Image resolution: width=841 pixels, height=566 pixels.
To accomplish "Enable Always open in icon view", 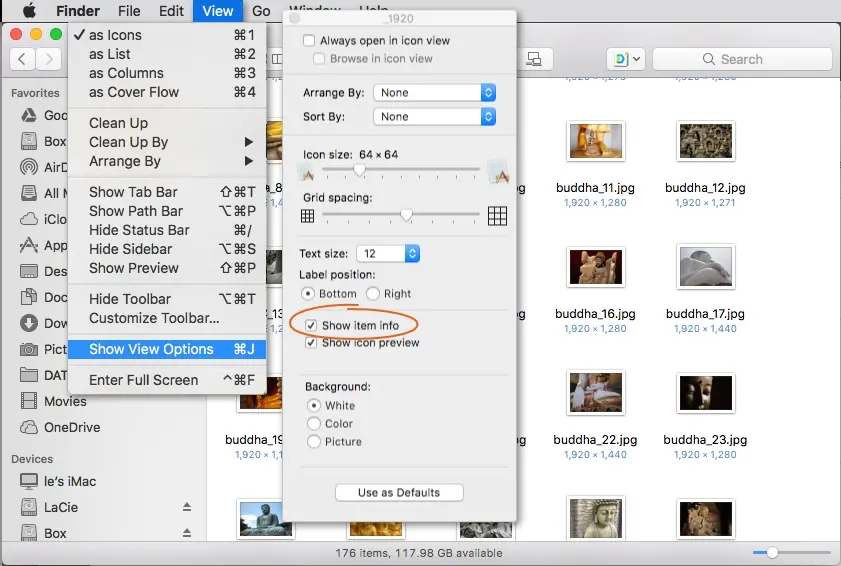I will pyautogui.click(x=310, y=41).
